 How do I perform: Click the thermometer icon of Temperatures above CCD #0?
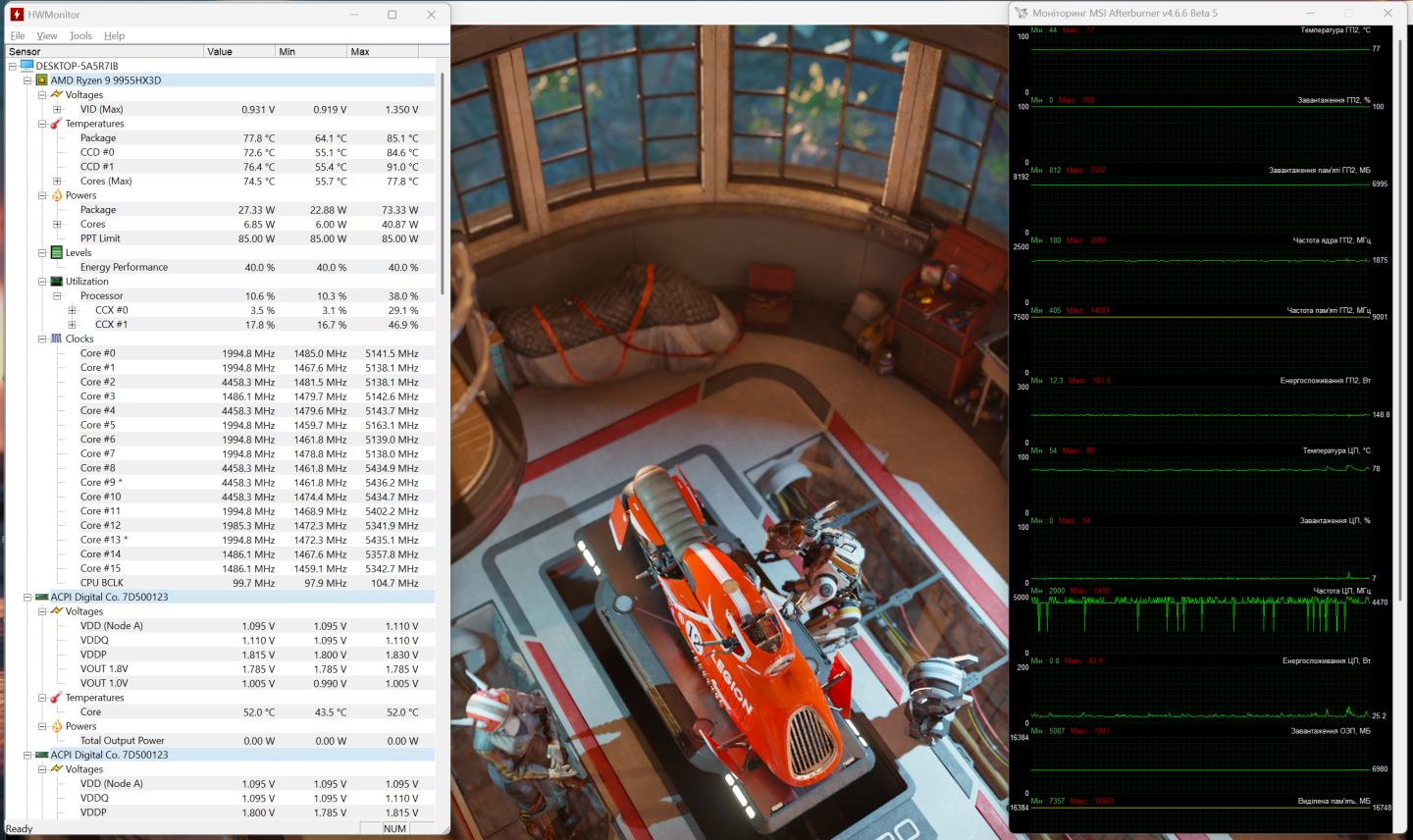pos(57,124)
